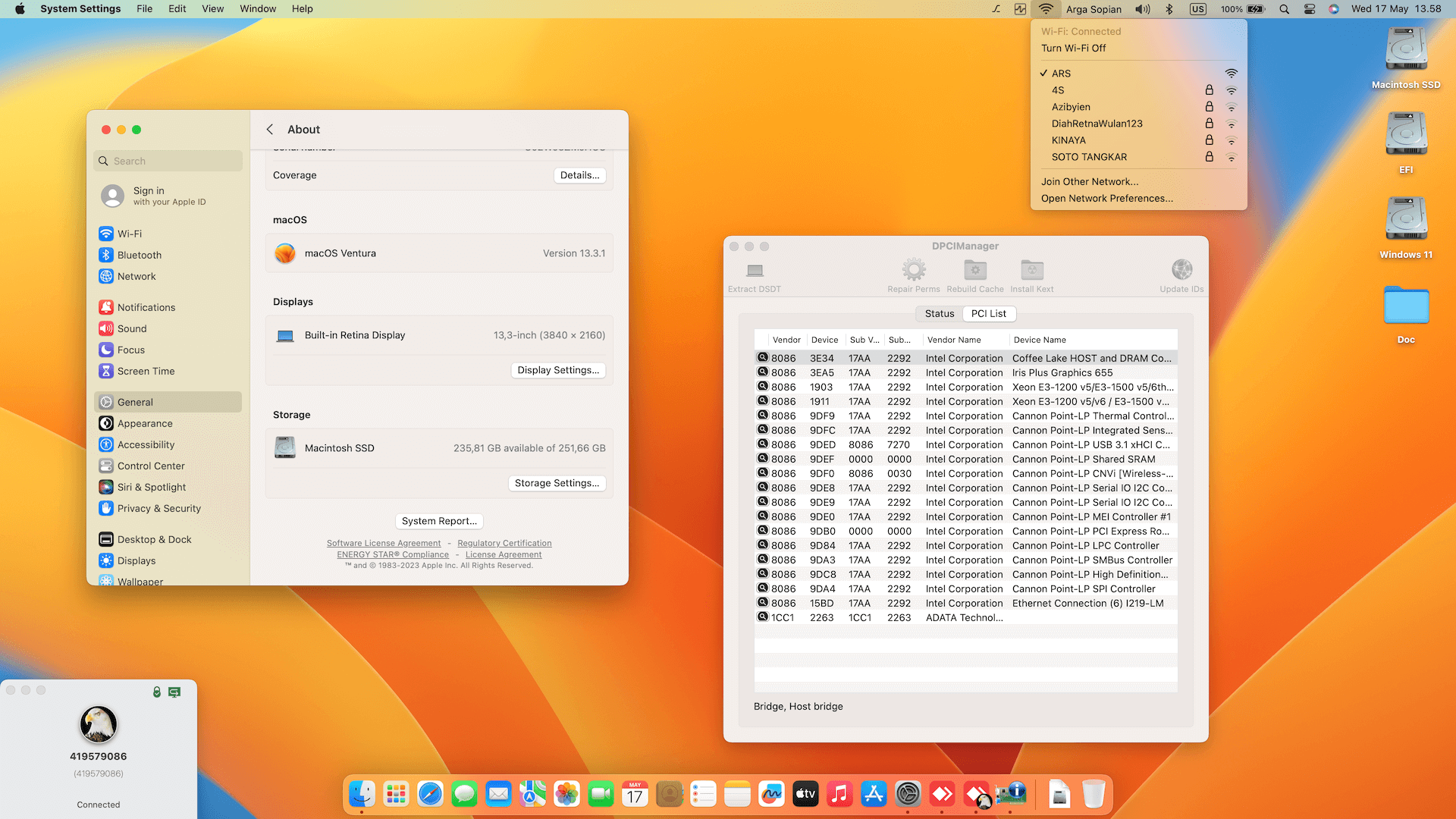Go back using the About chevron

(270, 130)
